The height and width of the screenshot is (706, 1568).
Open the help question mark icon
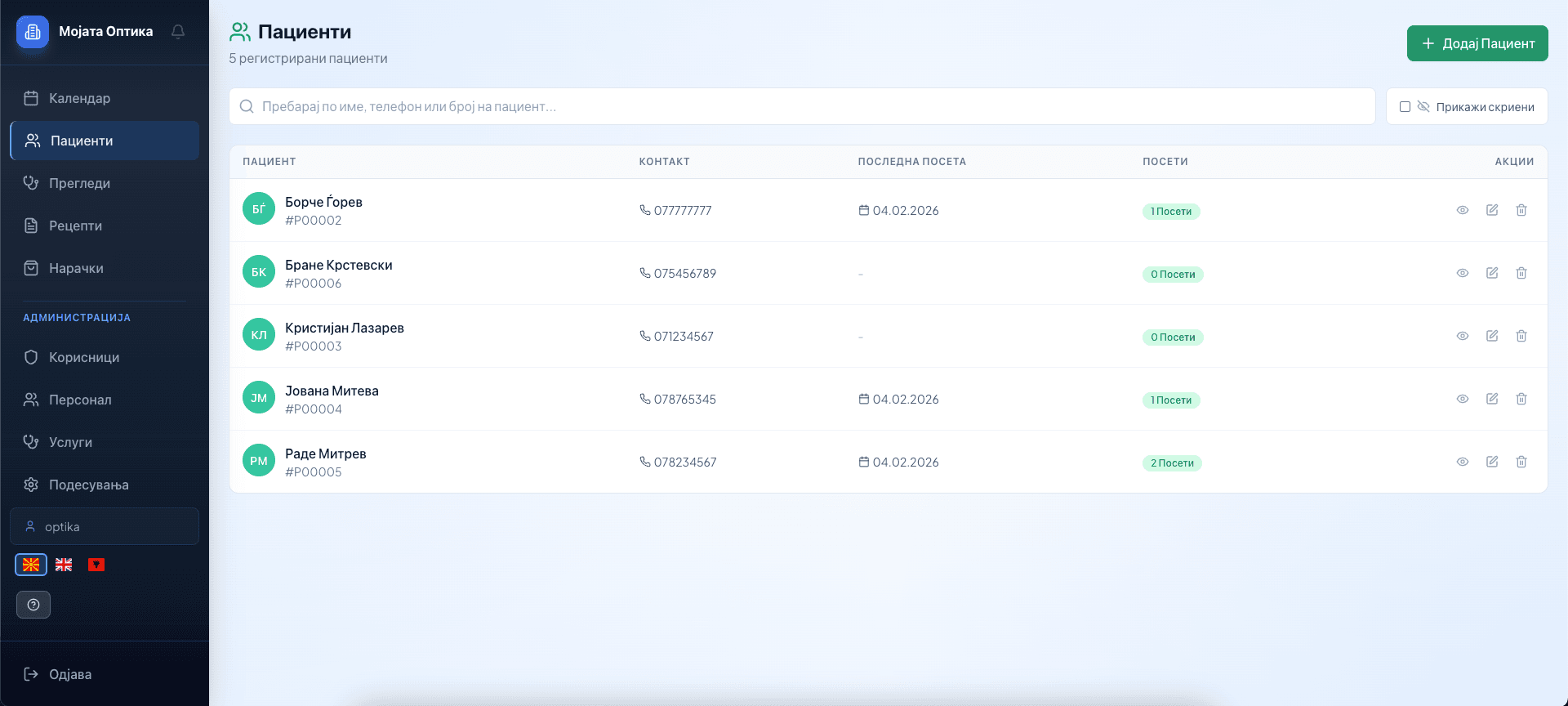[x=33, y=605]
